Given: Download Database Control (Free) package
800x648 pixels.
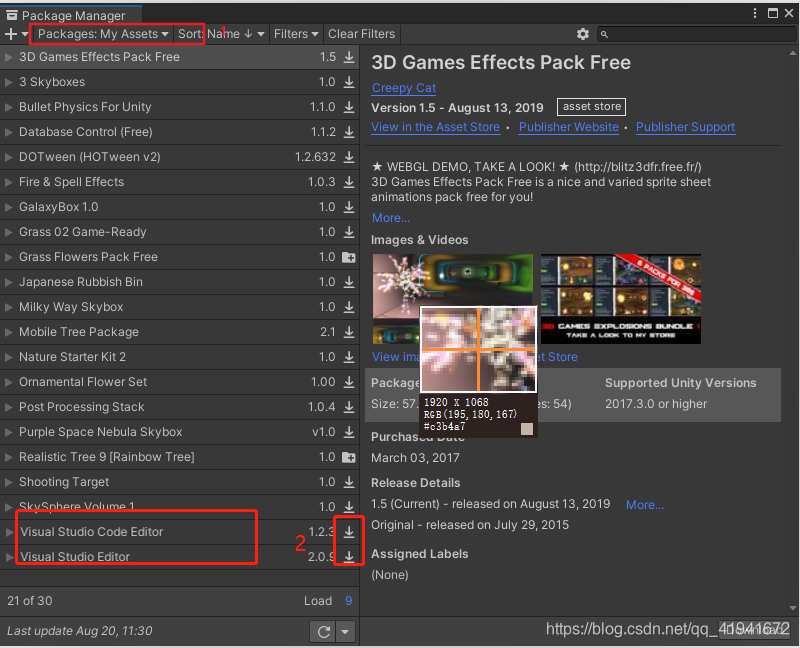Looking at the screenshot, I should pyautogui.click(x=349, y=132).
